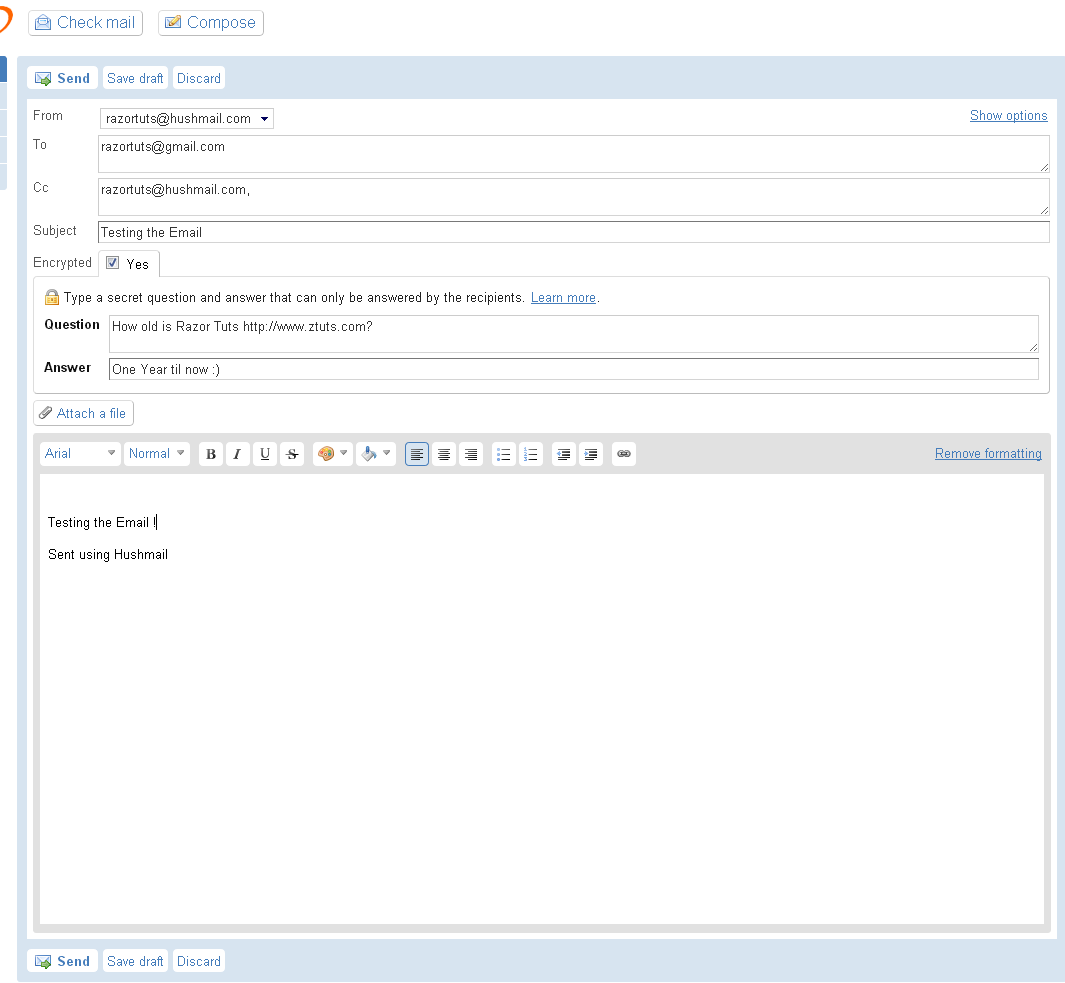Align text left
1065x983 pixels.
pos(417,454)
